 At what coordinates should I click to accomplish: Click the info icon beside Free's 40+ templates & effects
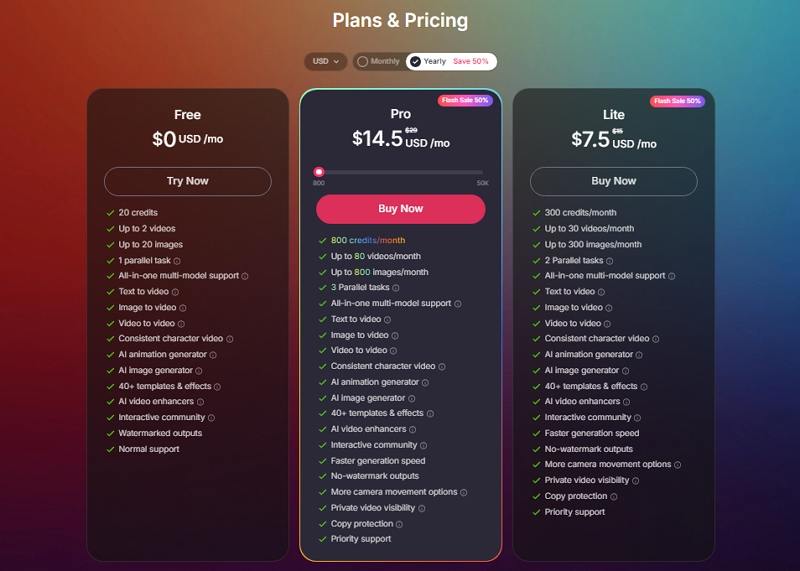pyautogui.click(x=217, y=387)
